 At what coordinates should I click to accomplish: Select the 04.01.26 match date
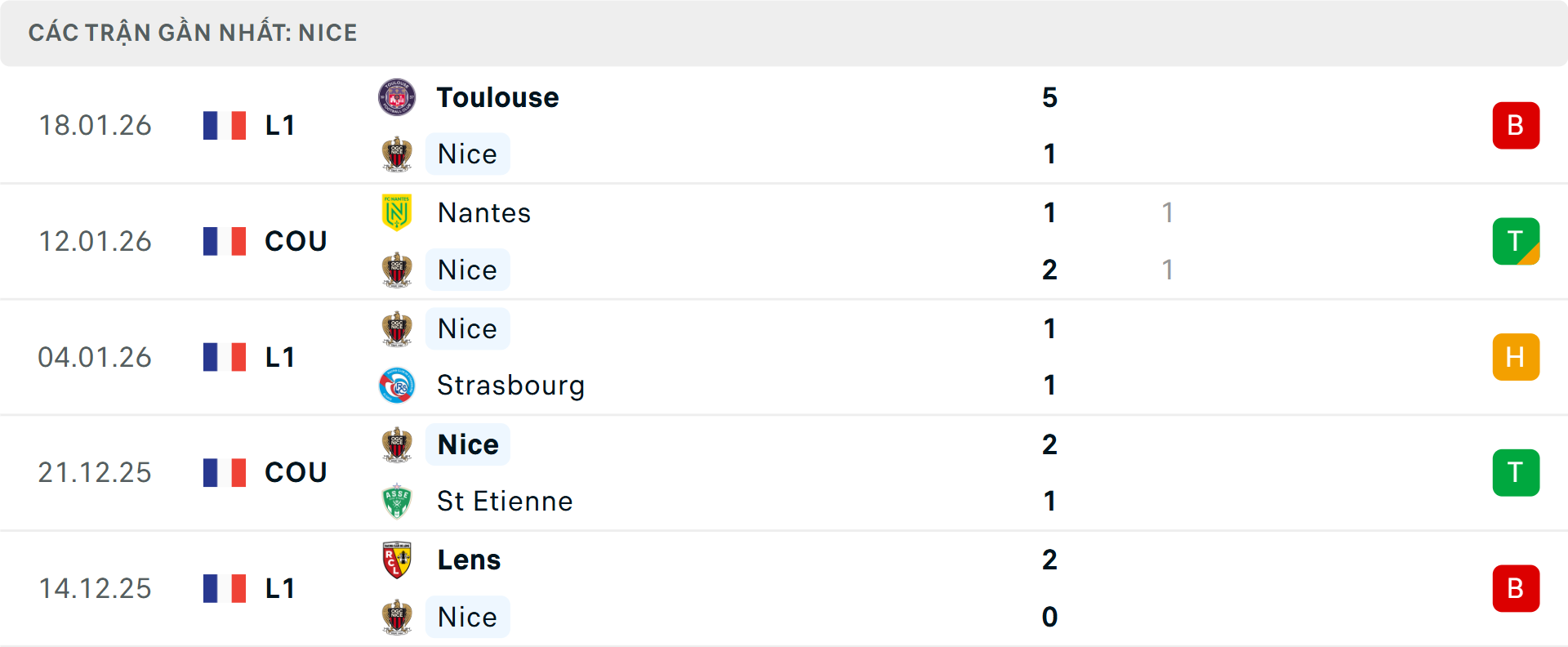[95, 358]
